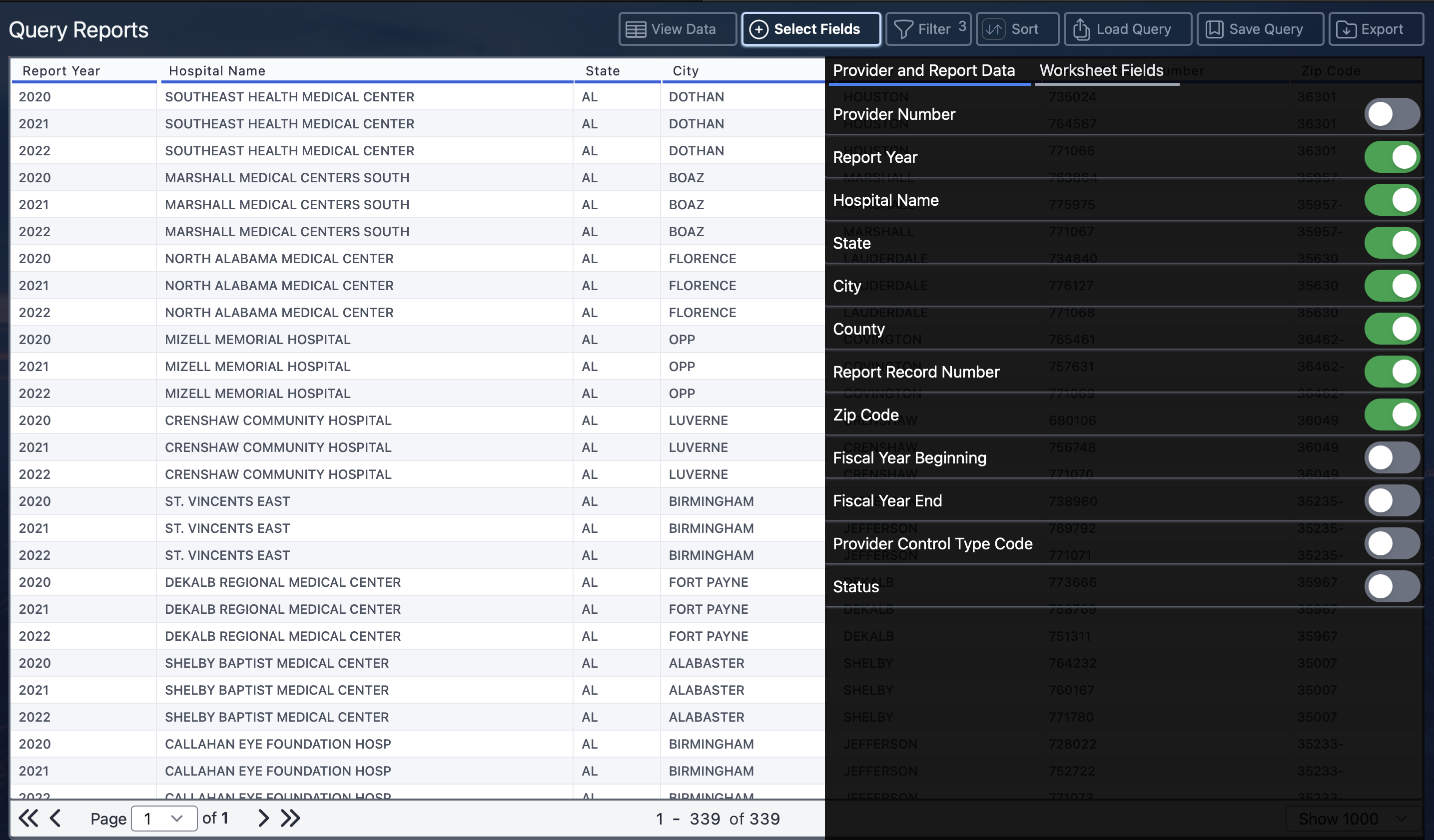1434x840 pixels.
Task: Enable the Provider Number field toggle
Action: (1392, 114)
